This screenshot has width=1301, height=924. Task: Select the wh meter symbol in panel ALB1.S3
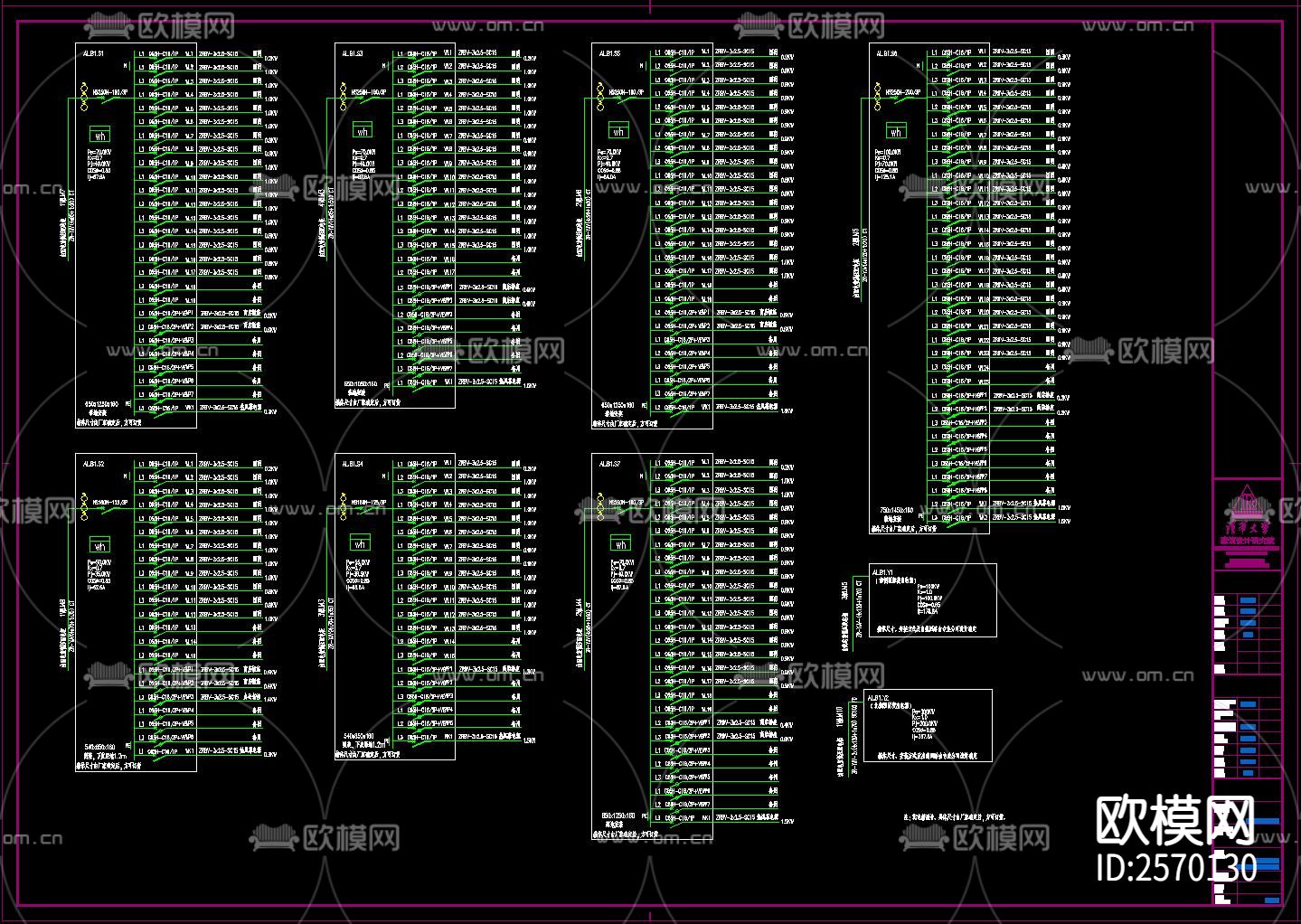(362, 131)
